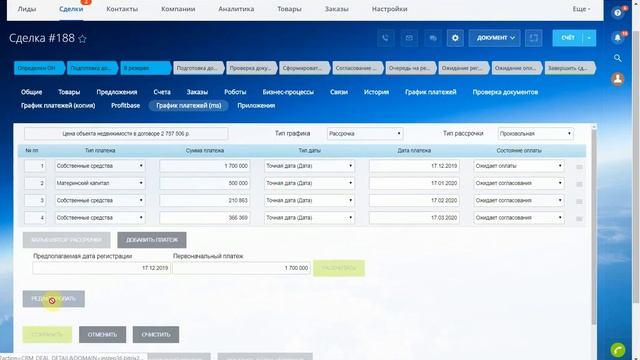Open the Аналитика section in top menu
This screenshot has height=360, width=640.
[x=236, y=9]
